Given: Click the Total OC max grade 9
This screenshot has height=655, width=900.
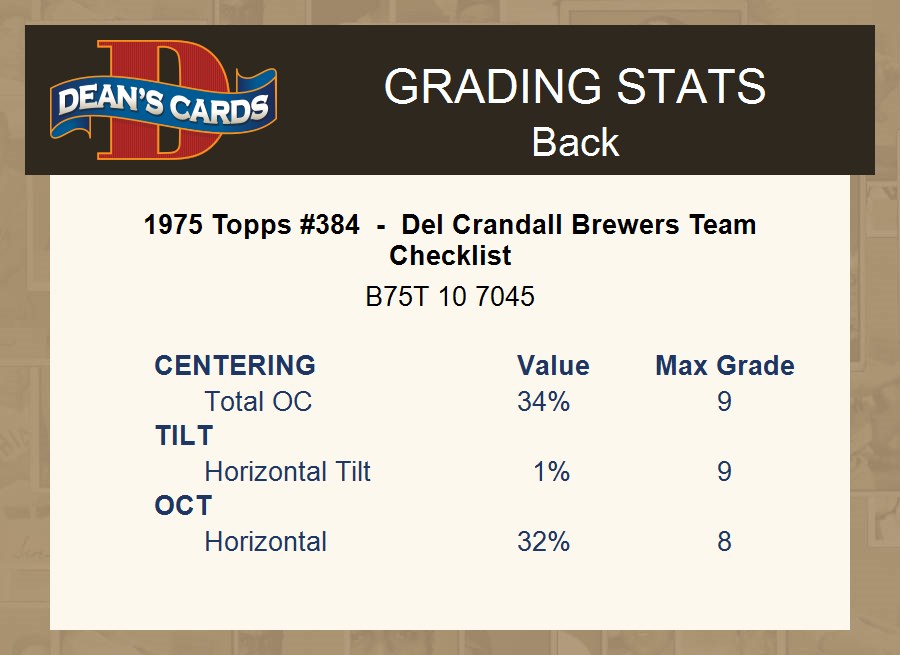Looking at the screenshot, I should tap(724, 401).
